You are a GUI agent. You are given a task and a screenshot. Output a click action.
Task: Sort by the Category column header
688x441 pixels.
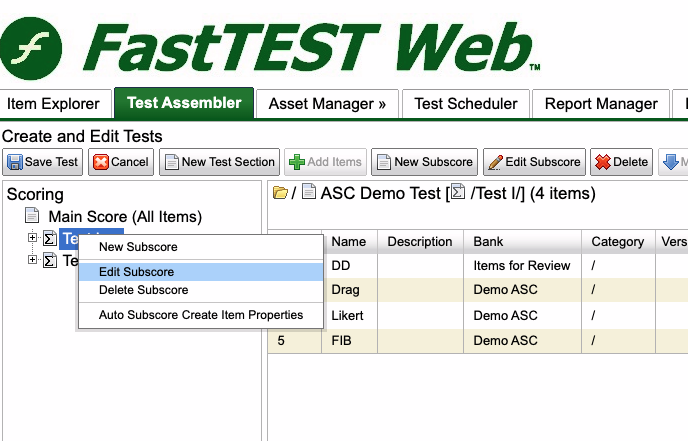(618, 242)
